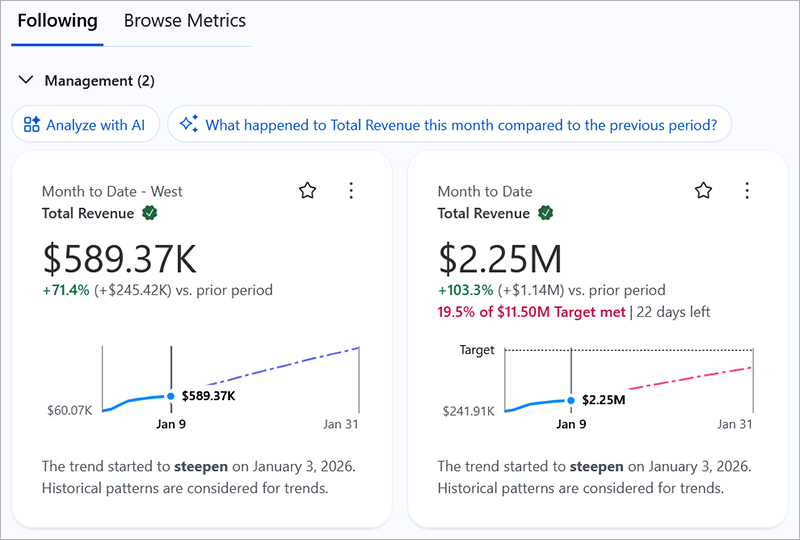Click the verified badge on West Total Revenue
The width and height of the screenshot is (800, 540).
[149, 213]
